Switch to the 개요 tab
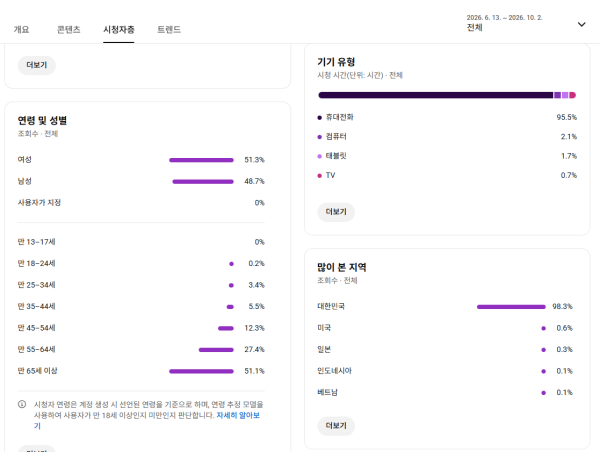 pos(21,29)
